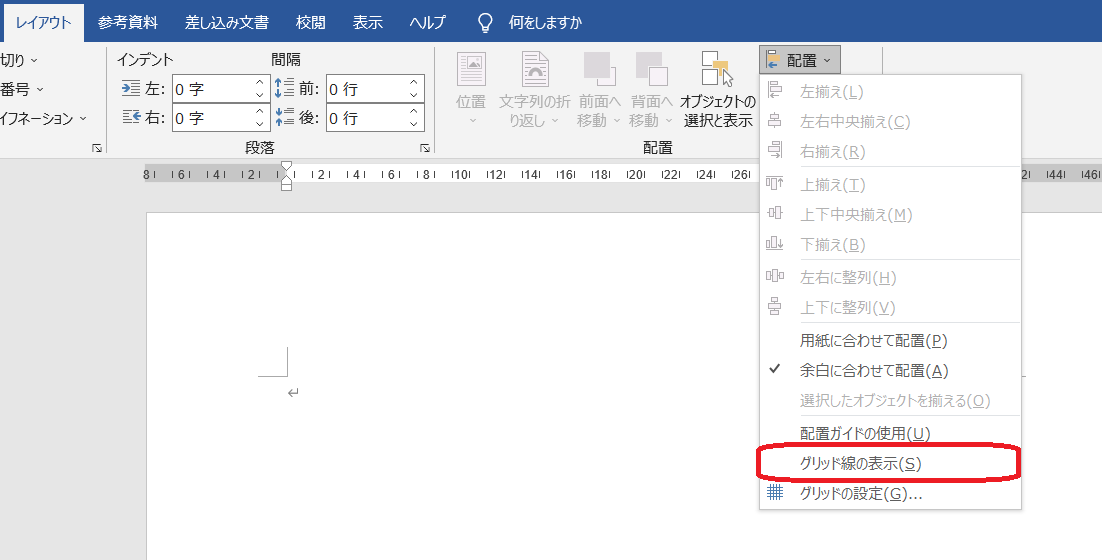This screenshot has width=1102, height=560.
Task: Open the 位置 position dropdown
Action: 471,89
